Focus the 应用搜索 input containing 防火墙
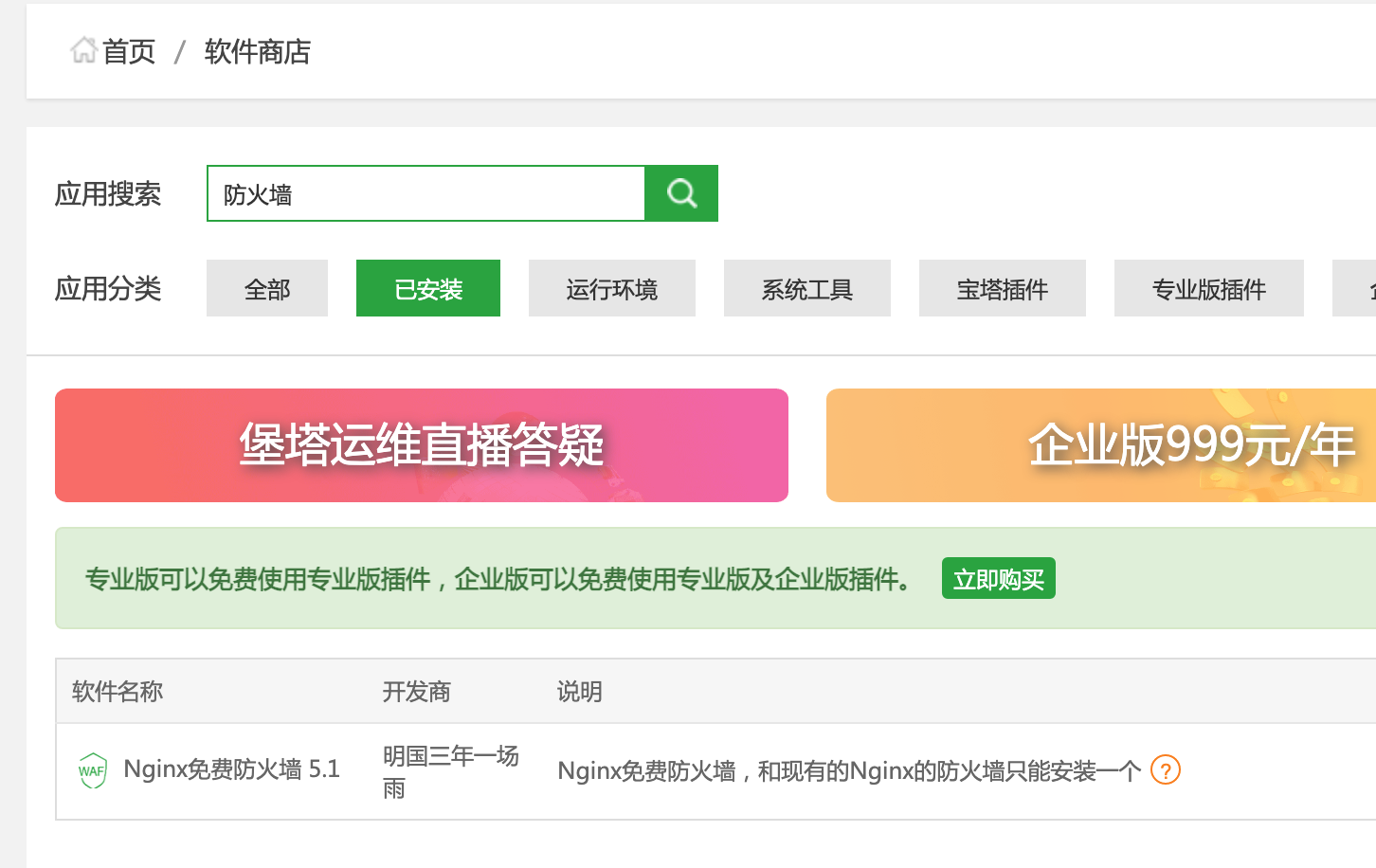1376x868 pixels. (x=426, y=194)
